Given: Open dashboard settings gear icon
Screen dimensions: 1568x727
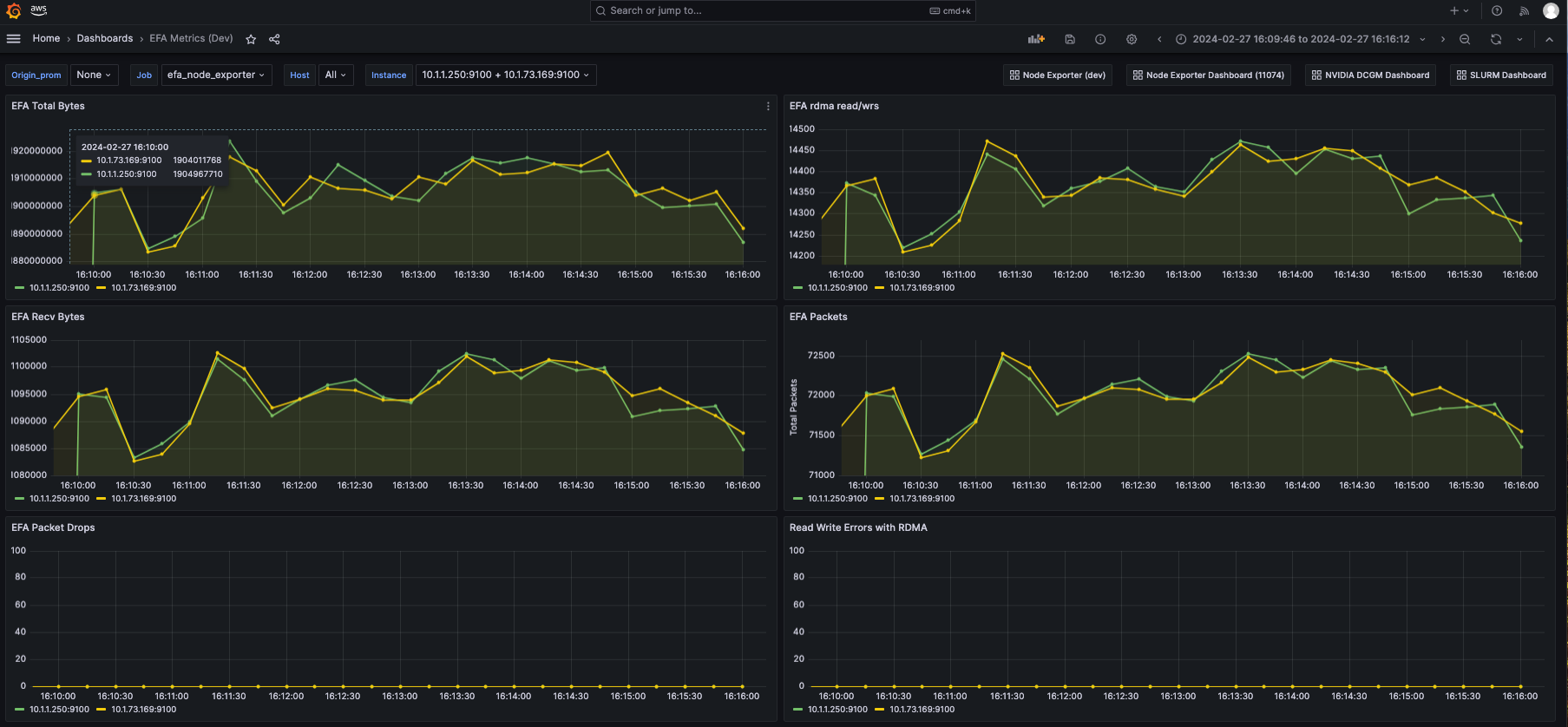Looking at the screenshot, I should (x=1132, y=39).
